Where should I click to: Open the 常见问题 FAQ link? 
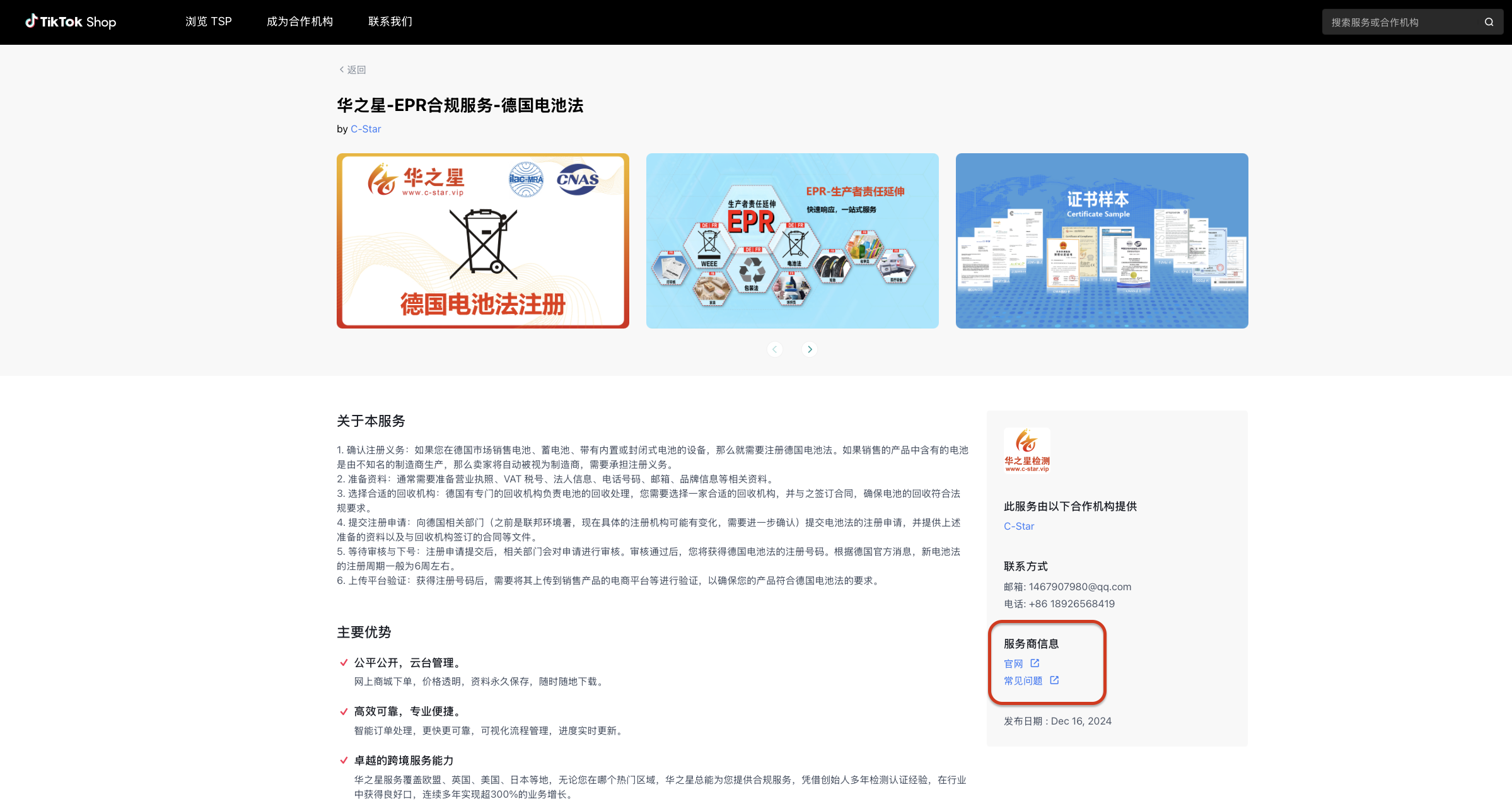tap(1023, 680)
